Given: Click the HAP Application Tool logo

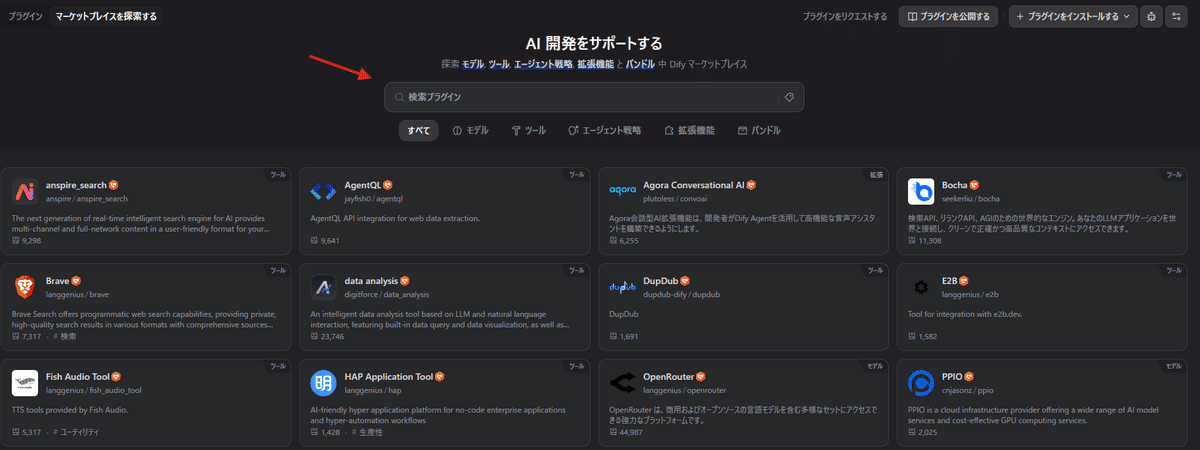Looking at the screenshot, I should tap(323, 383).
